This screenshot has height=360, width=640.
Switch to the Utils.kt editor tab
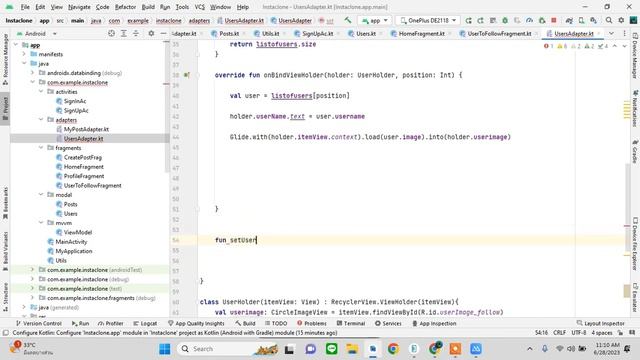pos(270,33)
